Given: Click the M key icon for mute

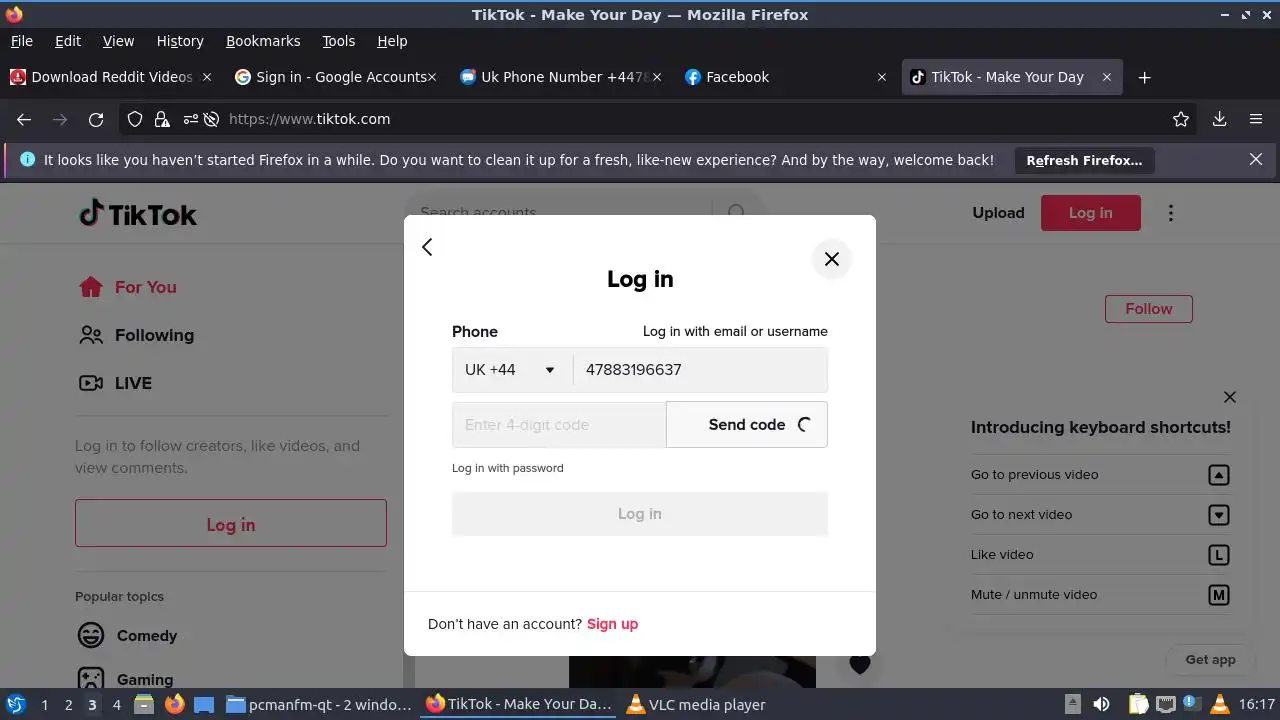Looking at the screenshot, I should [x=1218, y=595].
